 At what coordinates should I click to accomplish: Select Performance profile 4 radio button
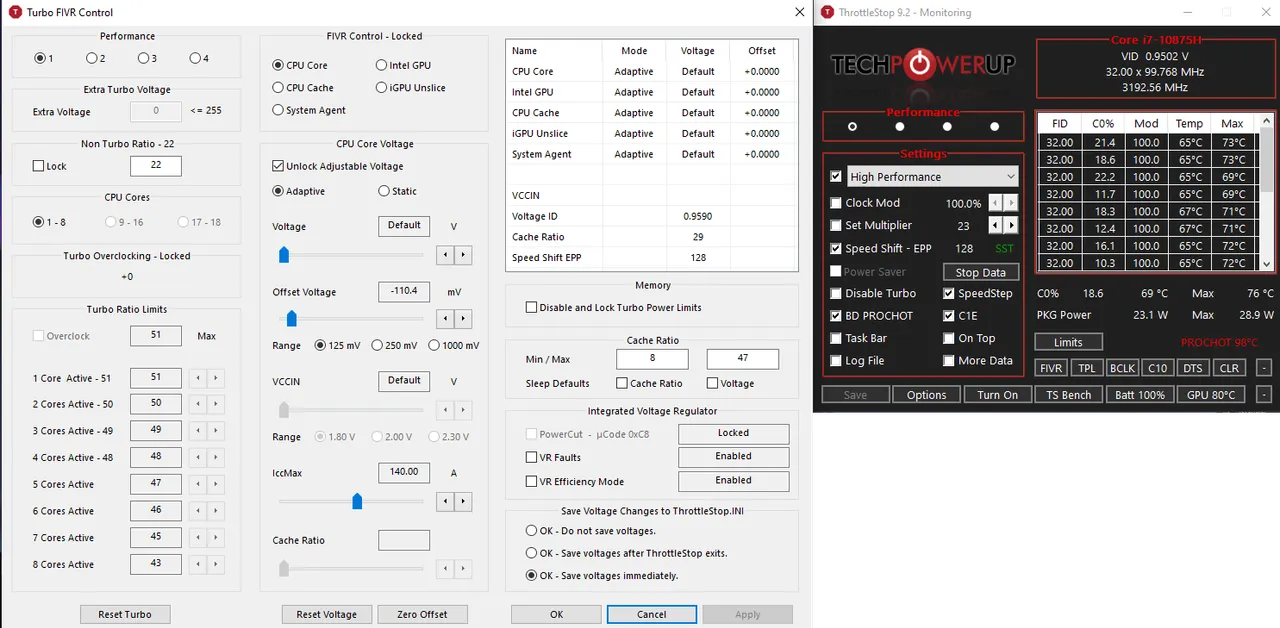194,58
